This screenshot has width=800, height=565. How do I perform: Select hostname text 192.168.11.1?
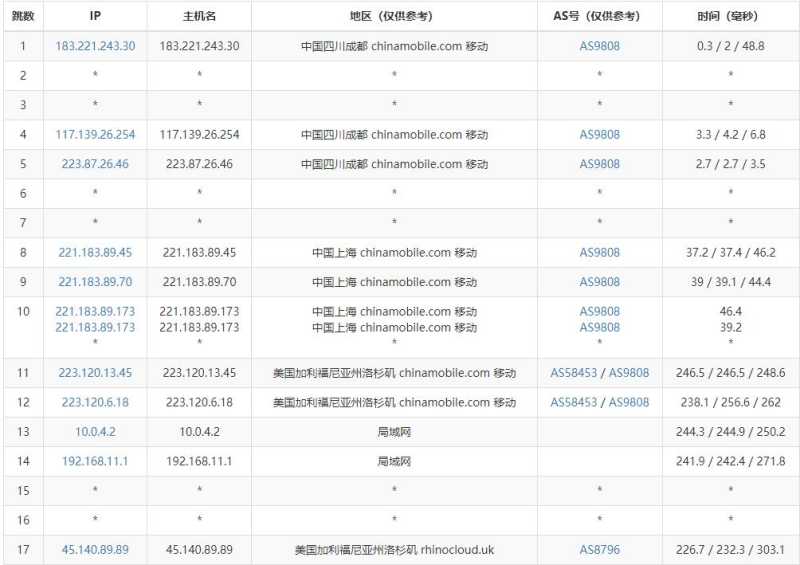199,461
